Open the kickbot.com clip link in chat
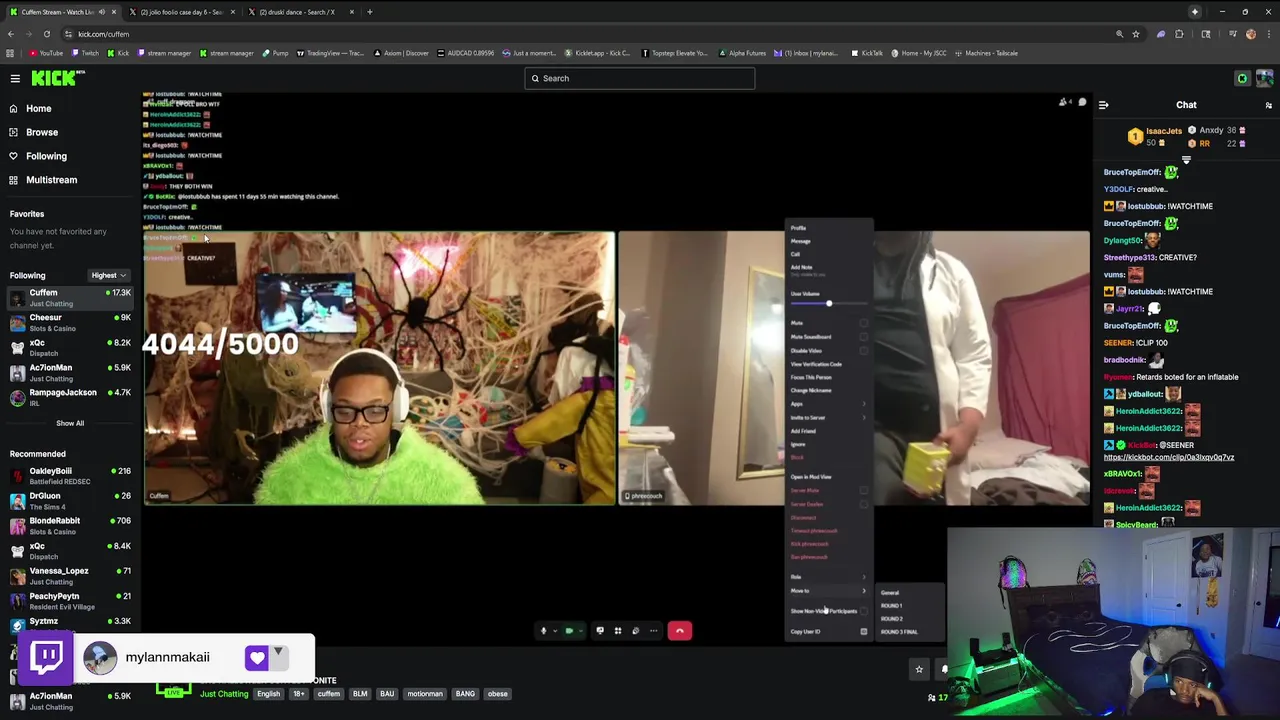This screenshot has width=1280, height=720. pyautogui.click(x=1168, y=457)
